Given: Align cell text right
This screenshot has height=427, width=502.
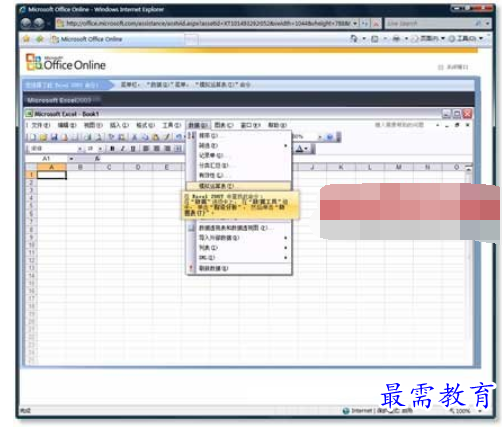Looking at the screenshot, I should [x=168, y=149].
